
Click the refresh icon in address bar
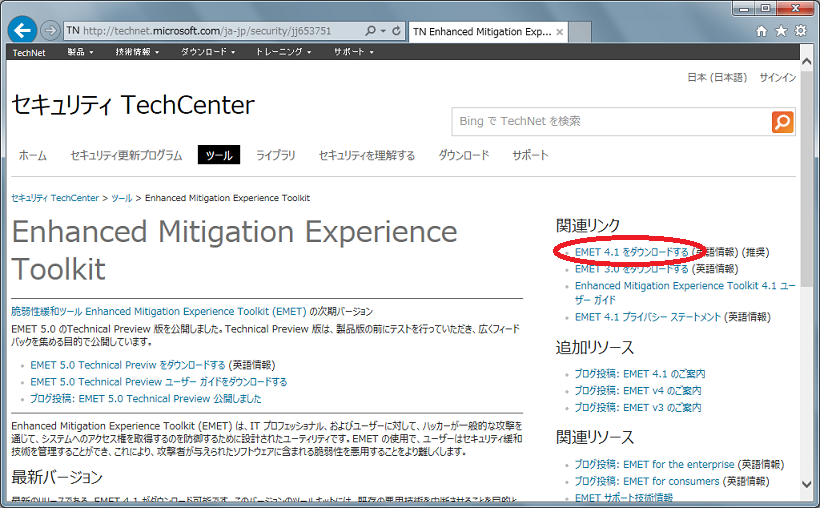[397, 31]
